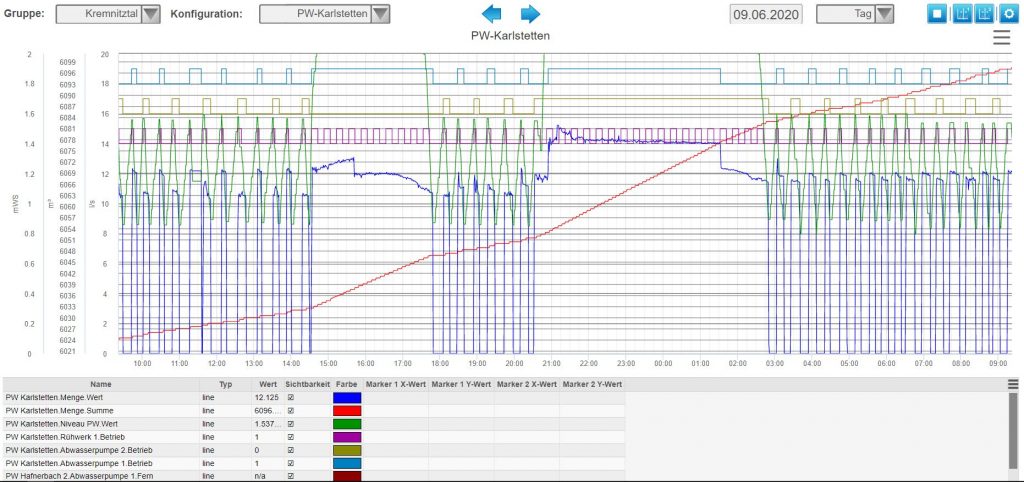Click the mWS axis unit label
Image resolution: width=1024 pixels, height=482 pixels.
point(16,204)
